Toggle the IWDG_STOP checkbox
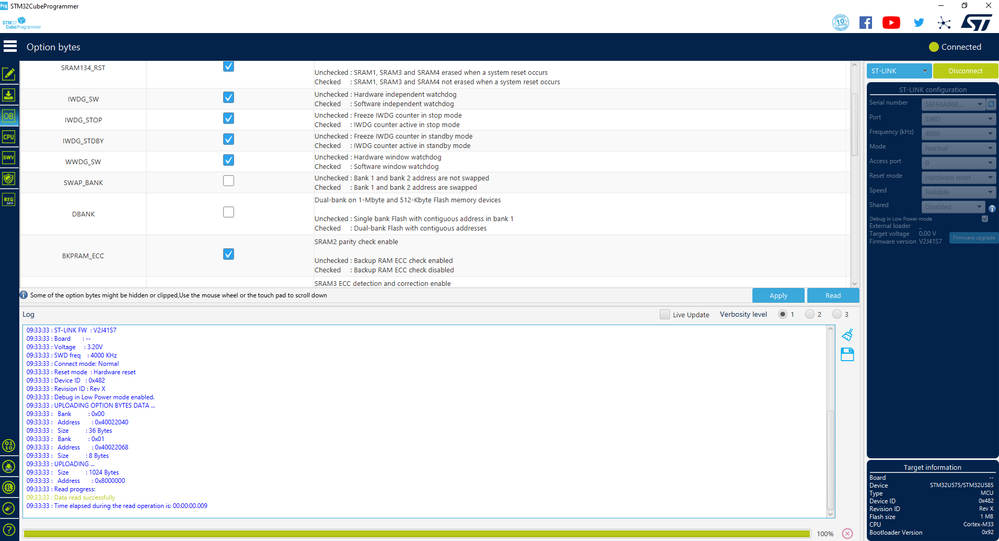999x541 pixels. pyautogui.click(x=228, y=119)
